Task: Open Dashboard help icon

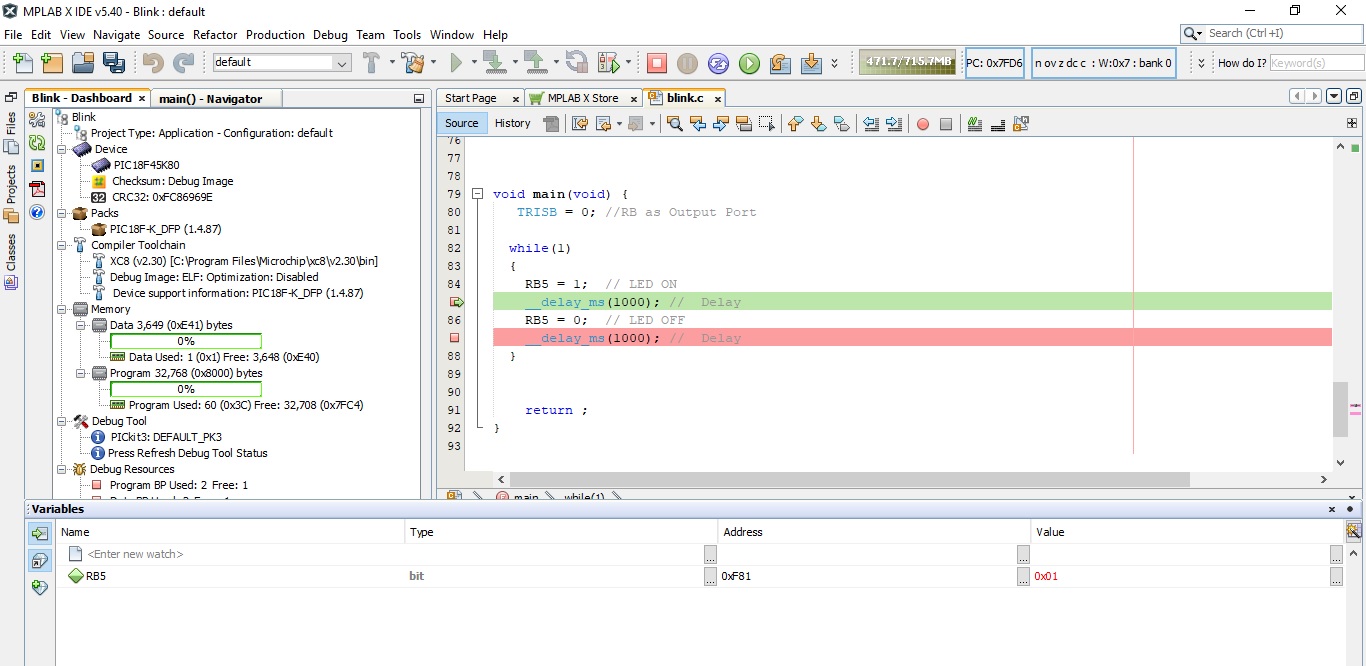Action: click(x=37, y=212)
